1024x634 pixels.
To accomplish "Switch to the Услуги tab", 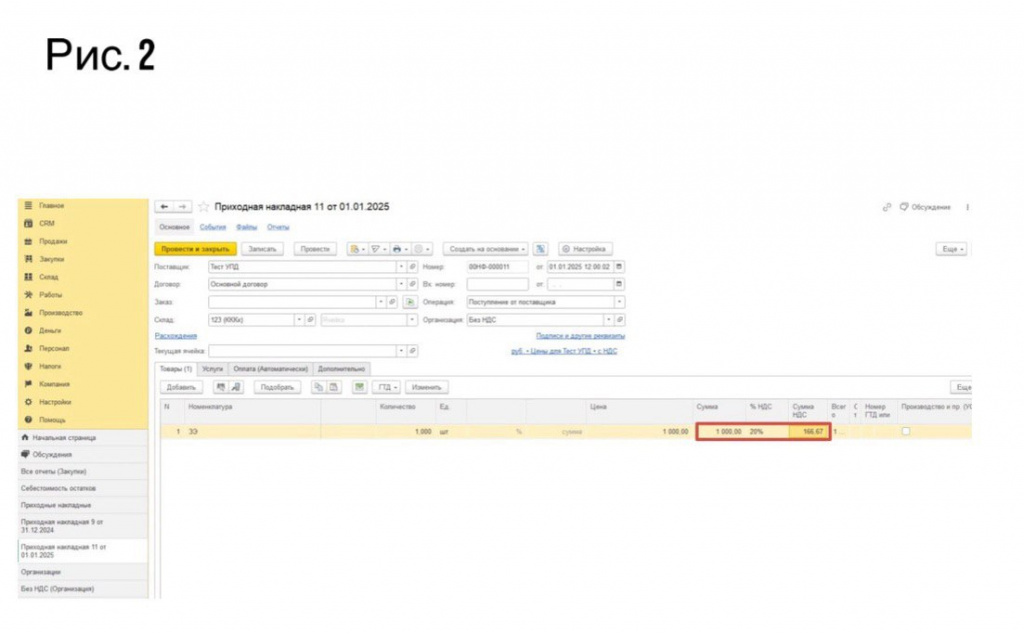I will pos(212,369).
